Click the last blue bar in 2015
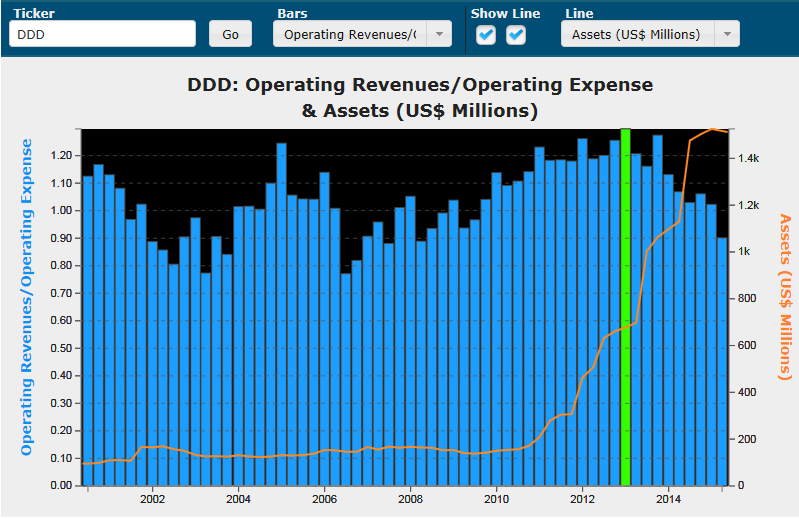 [x=722, y=362]
